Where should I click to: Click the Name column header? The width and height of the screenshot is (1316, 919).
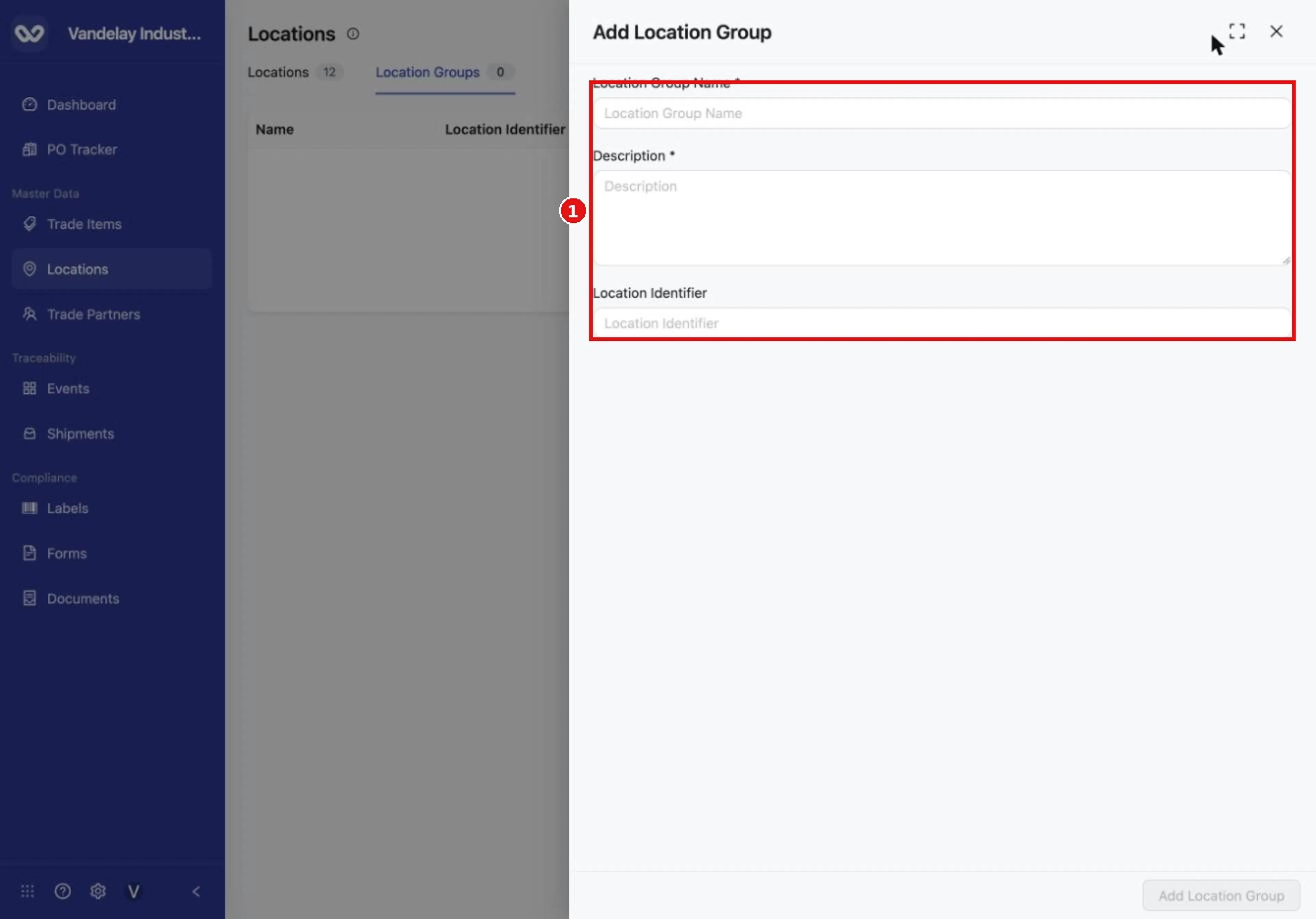(x=275, y=130)
